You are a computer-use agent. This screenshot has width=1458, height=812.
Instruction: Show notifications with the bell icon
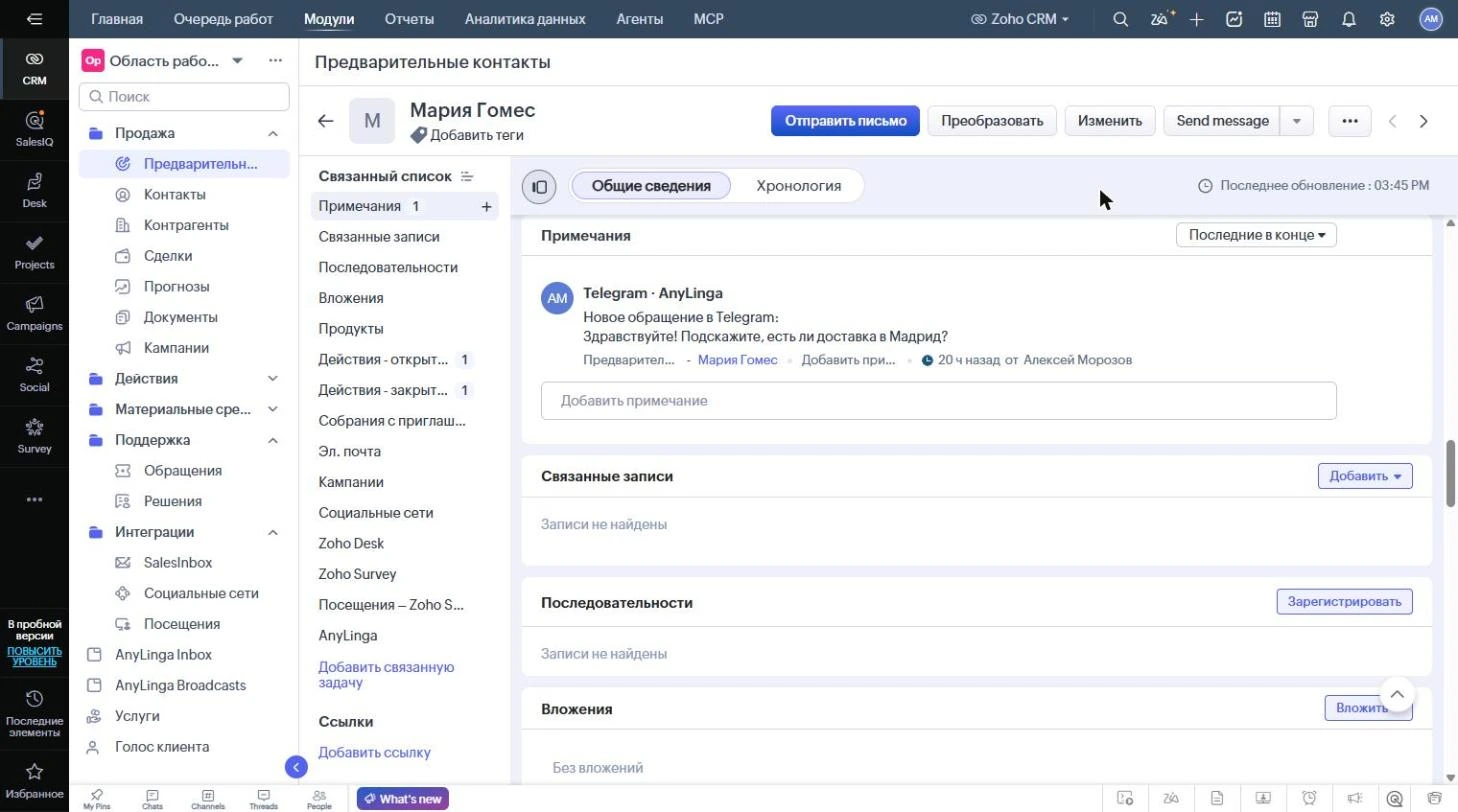click(x=1349, y=19)
